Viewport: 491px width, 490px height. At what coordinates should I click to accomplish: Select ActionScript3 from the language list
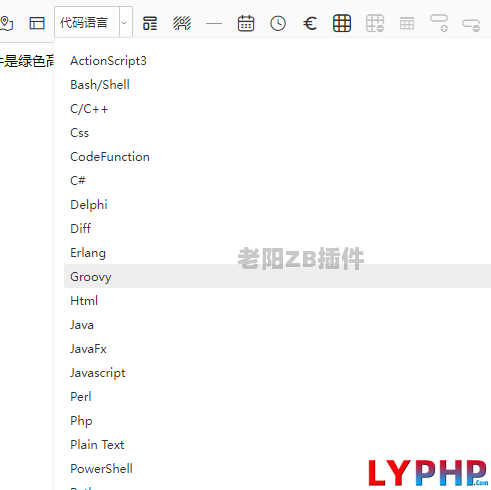click(x=277, y=61)
